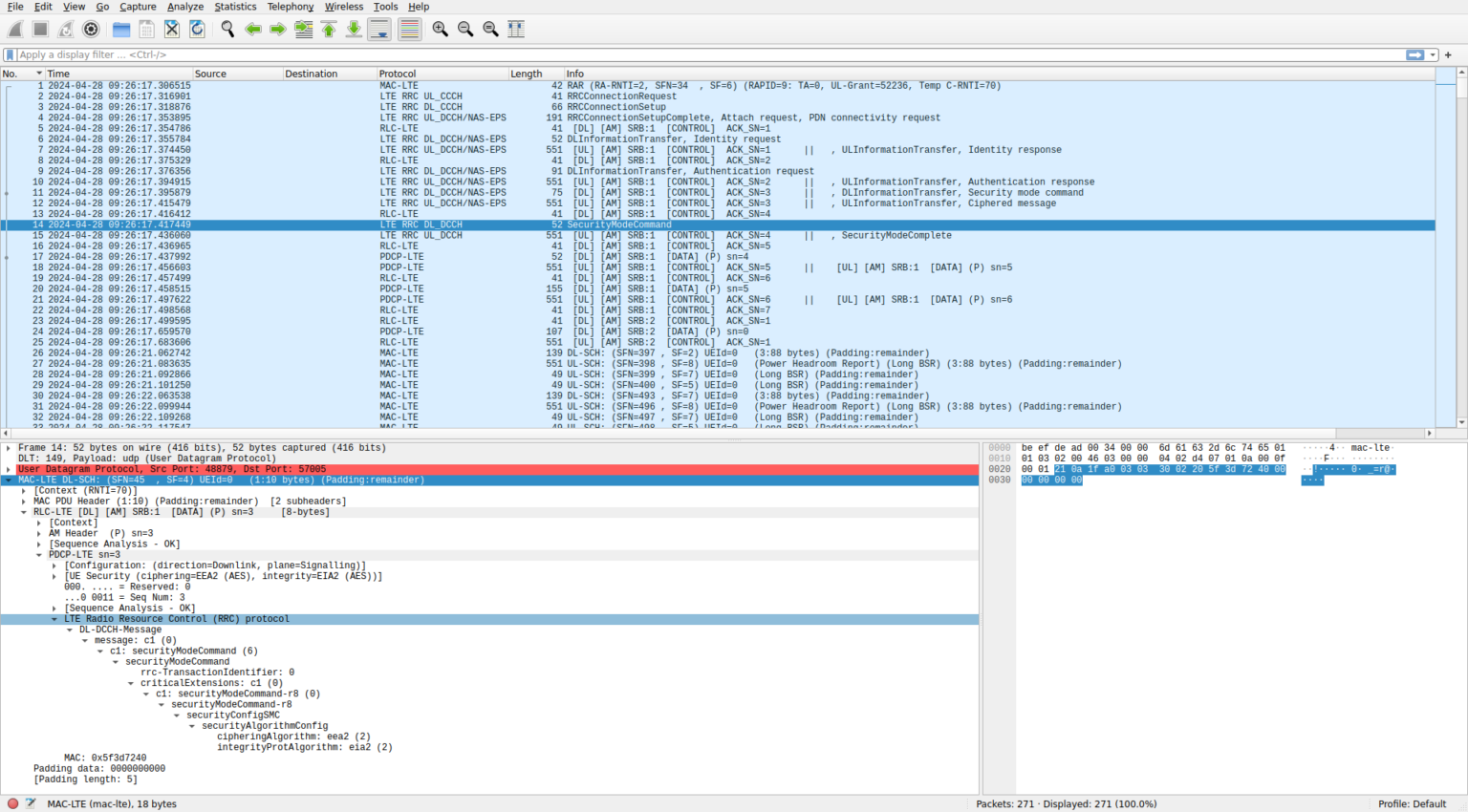Screen dimensions: 1468x812
Task: Click the Profile: Default status bar item
Action: [x=1412, y=803]
